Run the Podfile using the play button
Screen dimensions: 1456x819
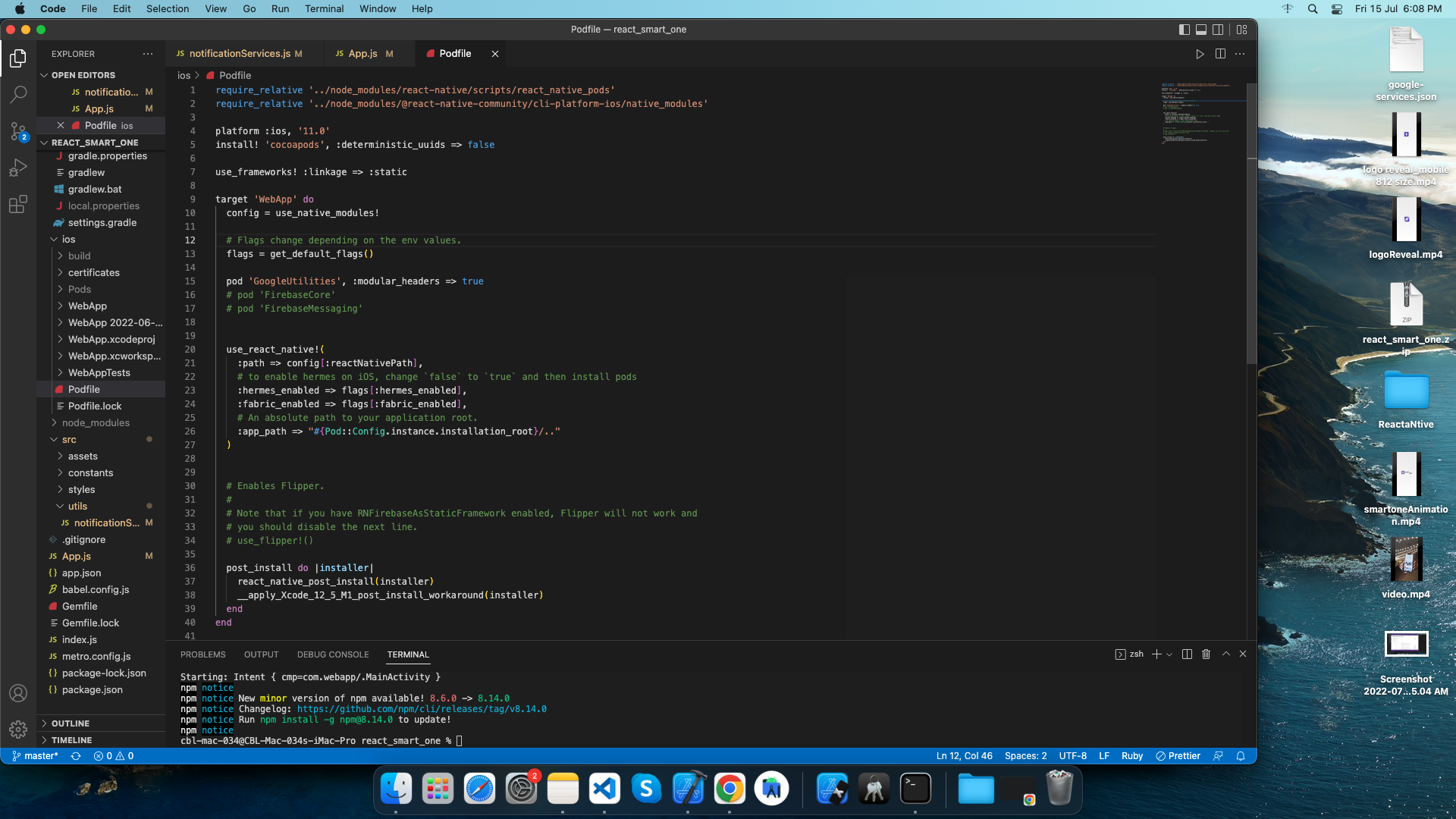(1200, 54)
